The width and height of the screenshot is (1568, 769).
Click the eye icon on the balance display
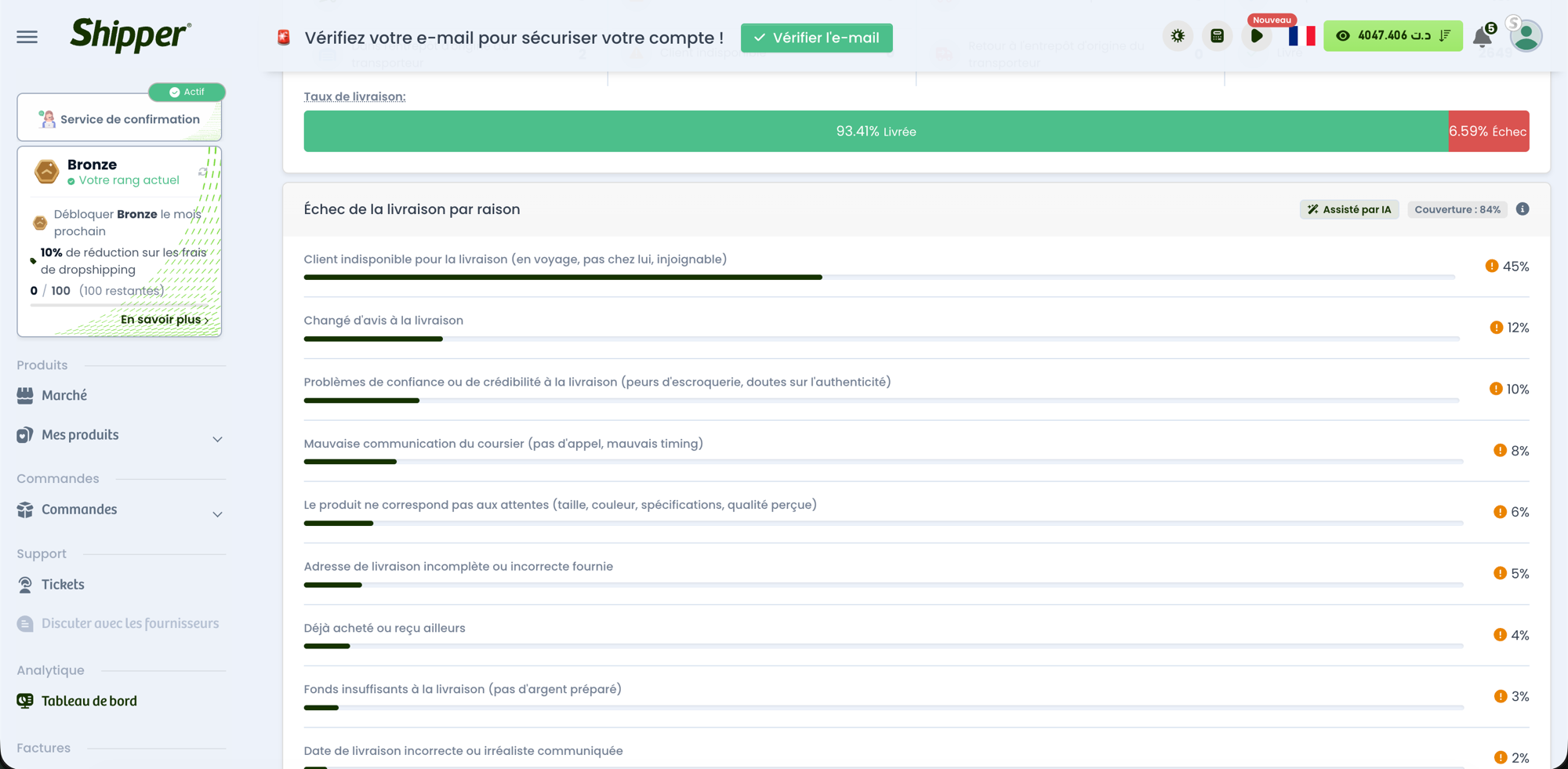point(1345,35)
